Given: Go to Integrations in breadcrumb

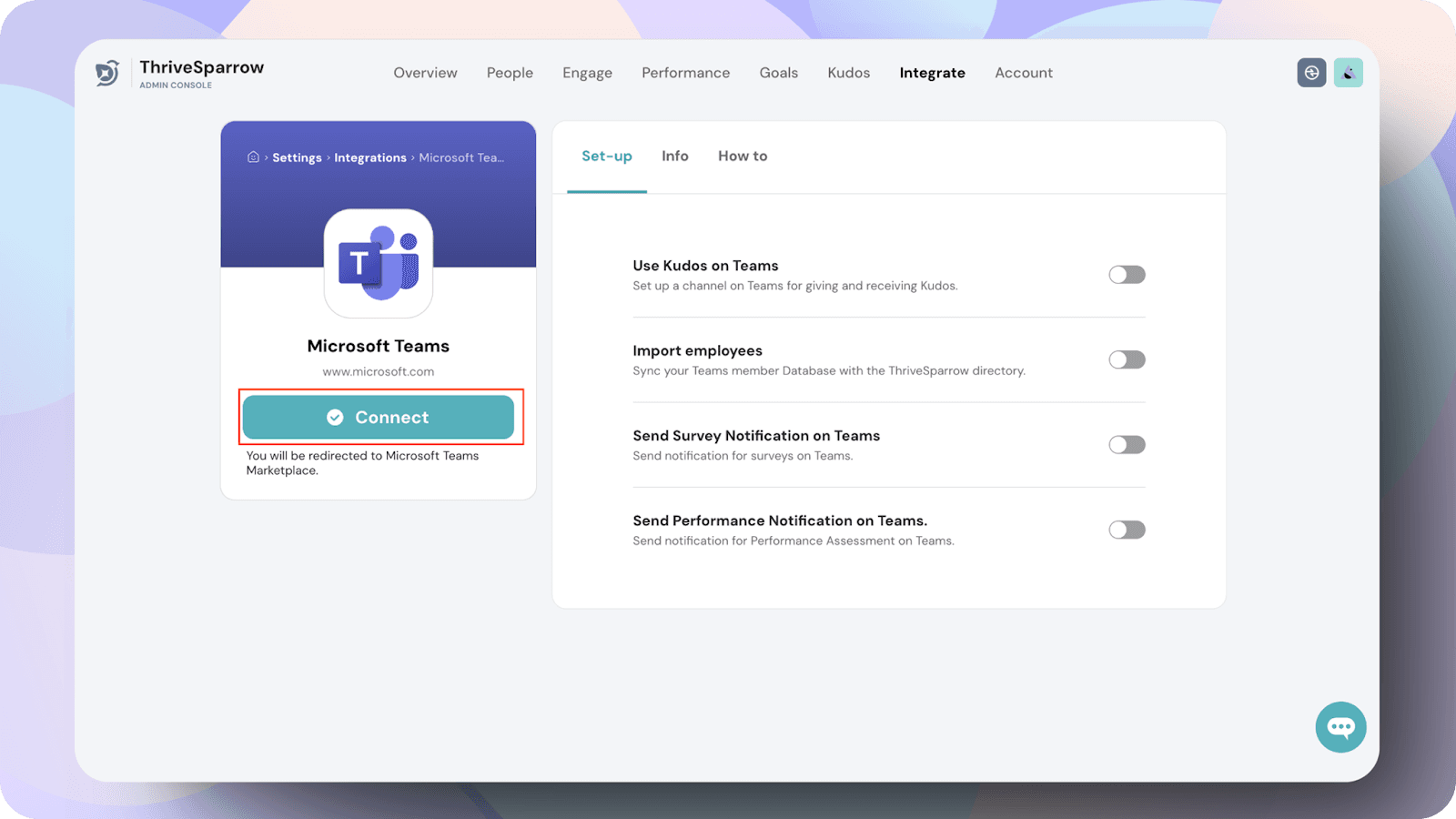Looking at the screenshot, I should pyautogui.click(x=369, y=158).
